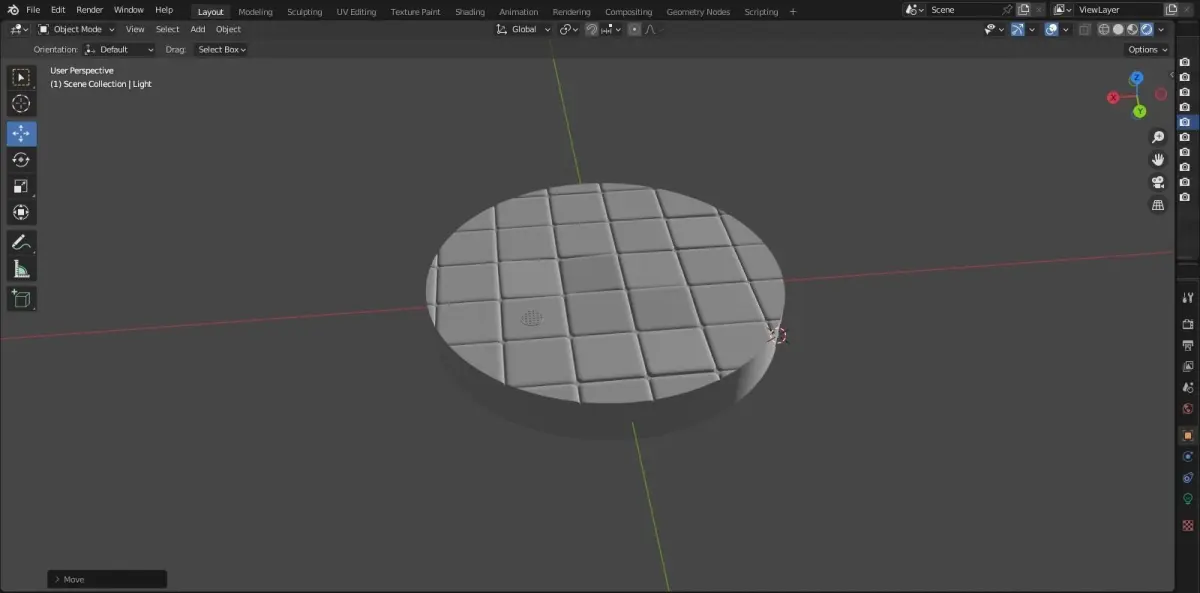This screenshot has height=593, width=1200.
Task: Select the Add Cube tool
Action: pos(21,298)
